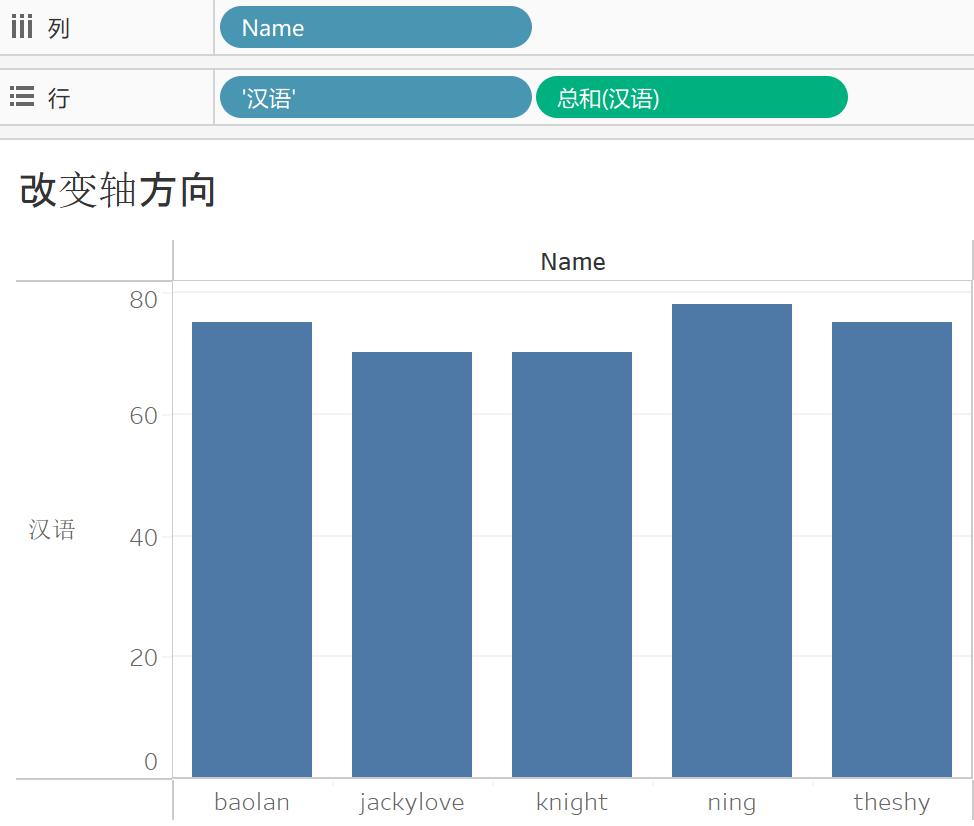974x826 pixels.
Task: Click the 列 columns shelf label
Action: [x=59, y=28]
